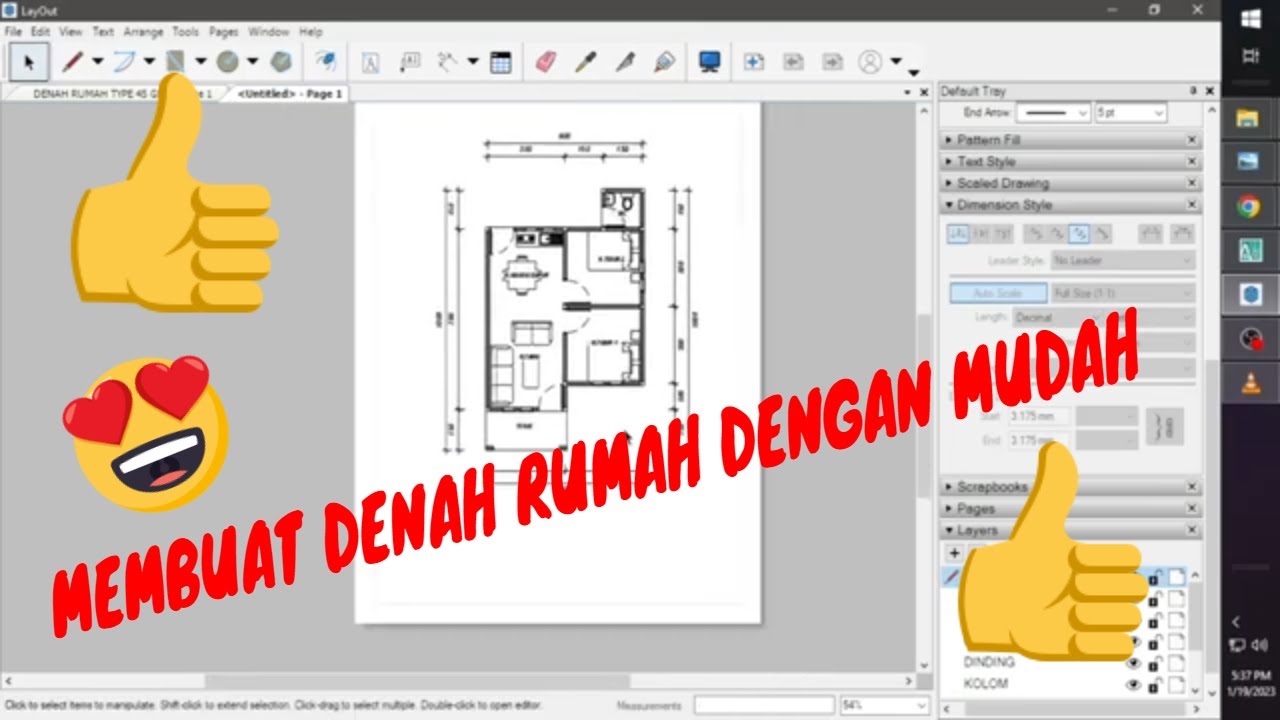1280x720 pixels.
Task: Open the Pages menu
Action: [x=223, y=32]
